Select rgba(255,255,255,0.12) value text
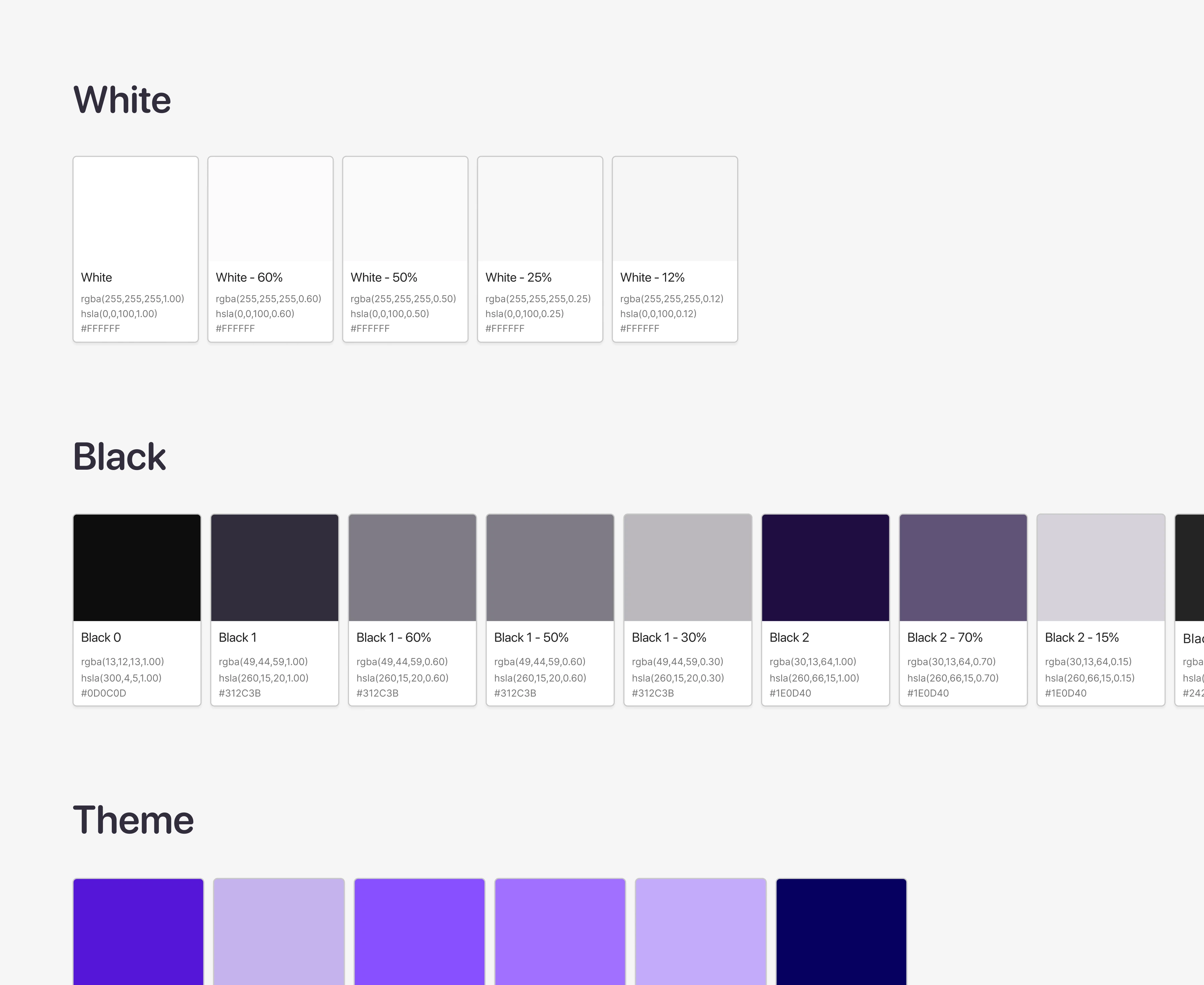The image size is (1204, 985). [672, 299]
